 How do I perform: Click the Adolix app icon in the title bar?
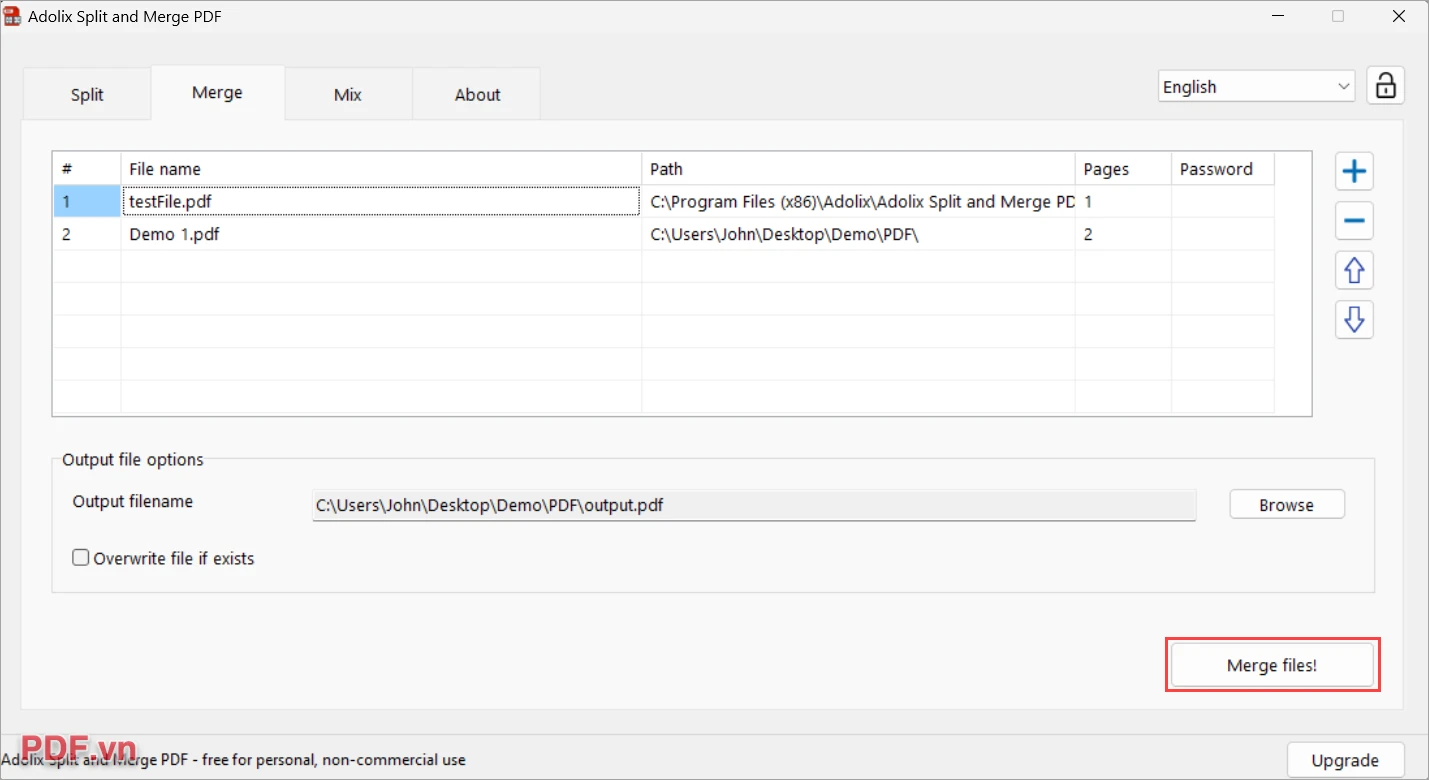[x=12, y=16]
